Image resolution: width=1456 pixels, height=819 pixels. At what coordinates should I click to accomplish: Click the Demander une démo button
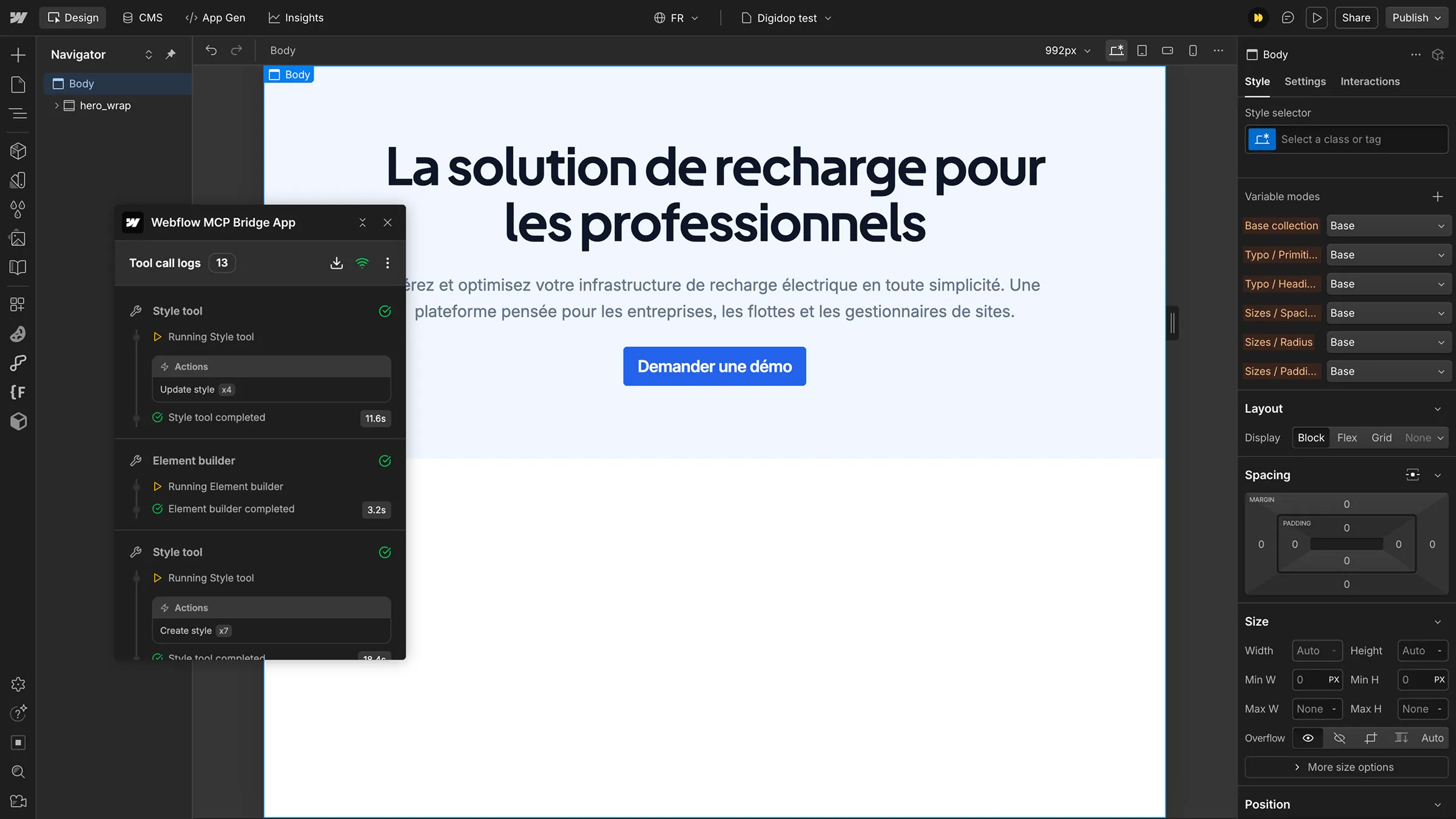714,366
